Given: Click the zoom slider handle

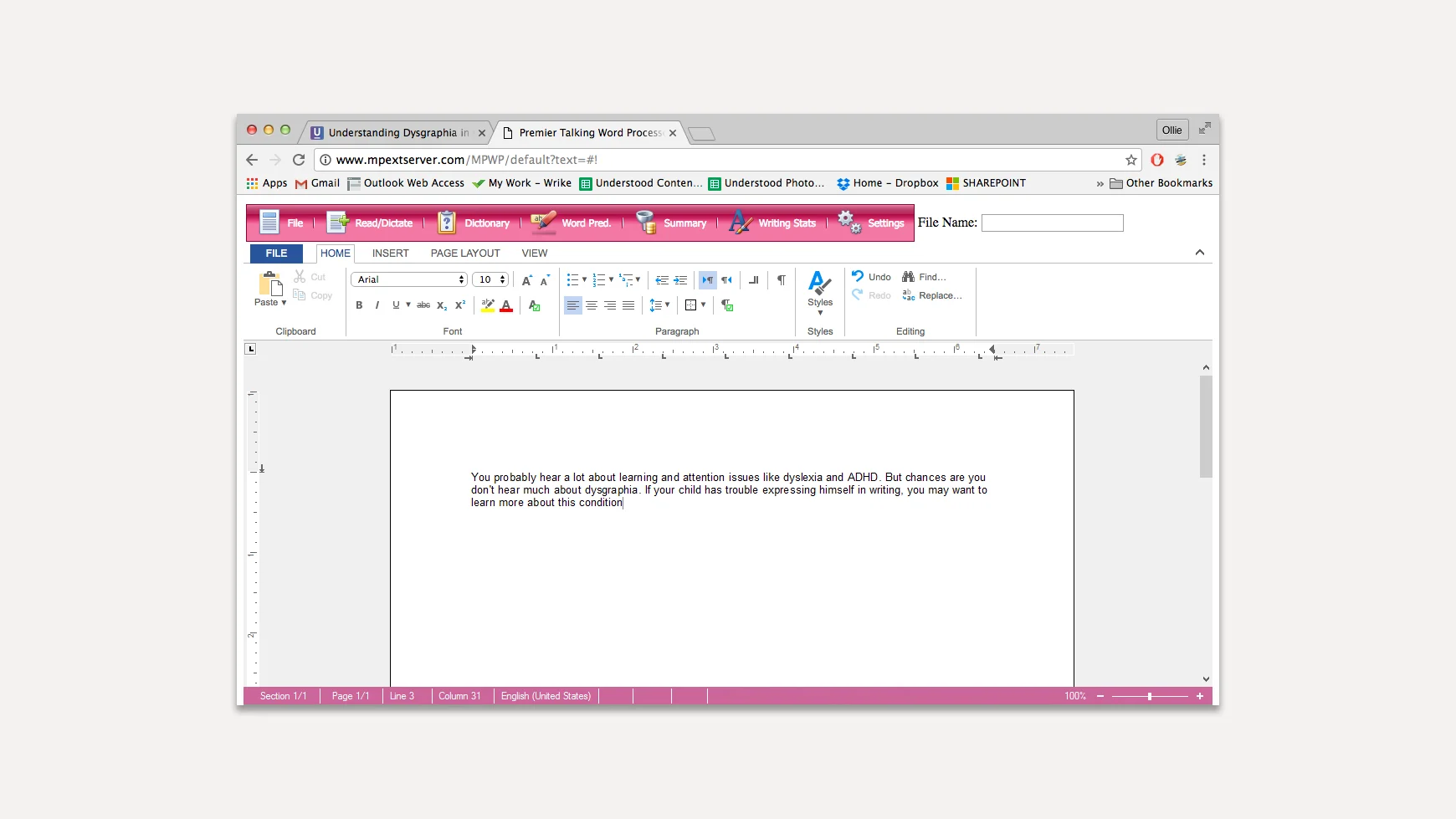Looking at the screenshot, I should click(1150, 696).
